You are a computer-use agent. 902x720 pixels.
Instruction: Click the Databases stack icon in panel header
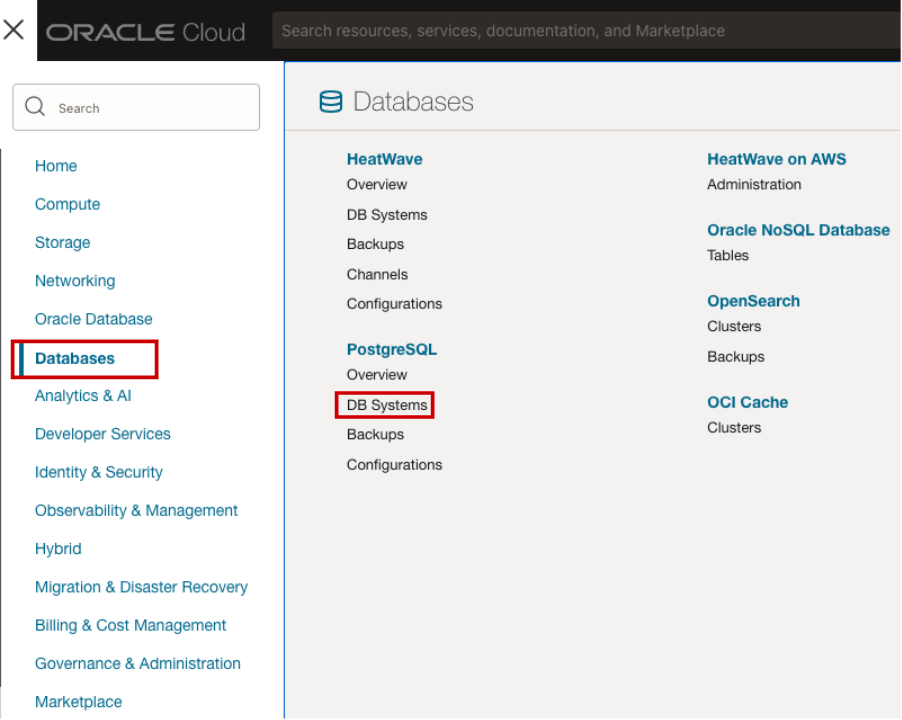tap(331, 102)
